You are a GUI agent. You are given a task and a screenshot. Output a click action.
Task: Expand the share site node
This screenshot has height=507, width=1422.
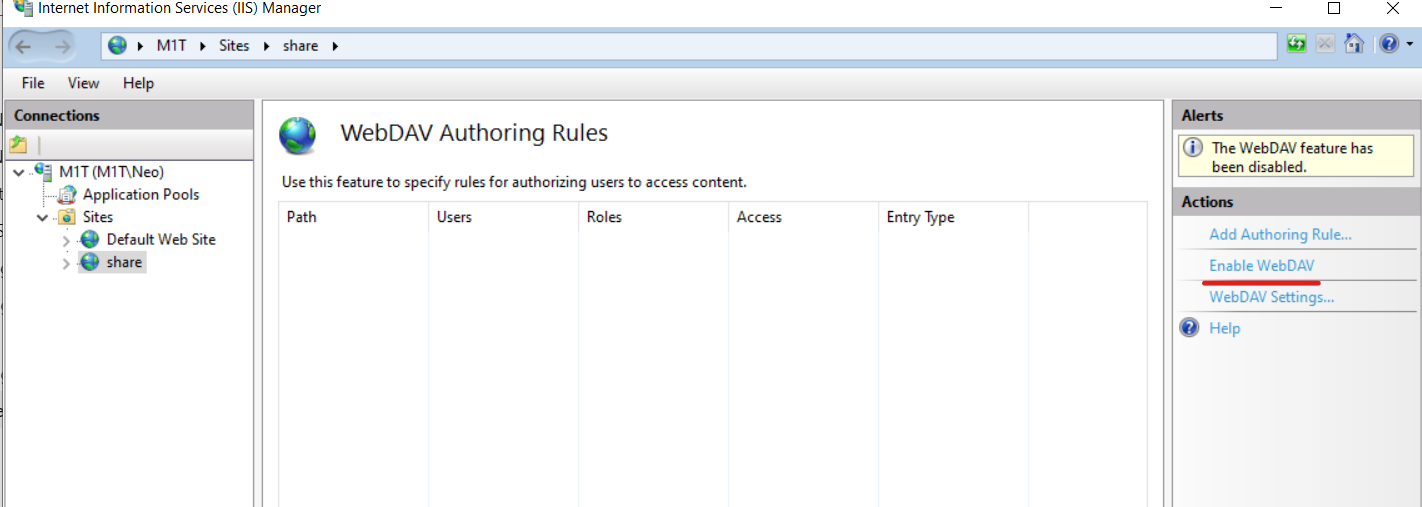66,263
